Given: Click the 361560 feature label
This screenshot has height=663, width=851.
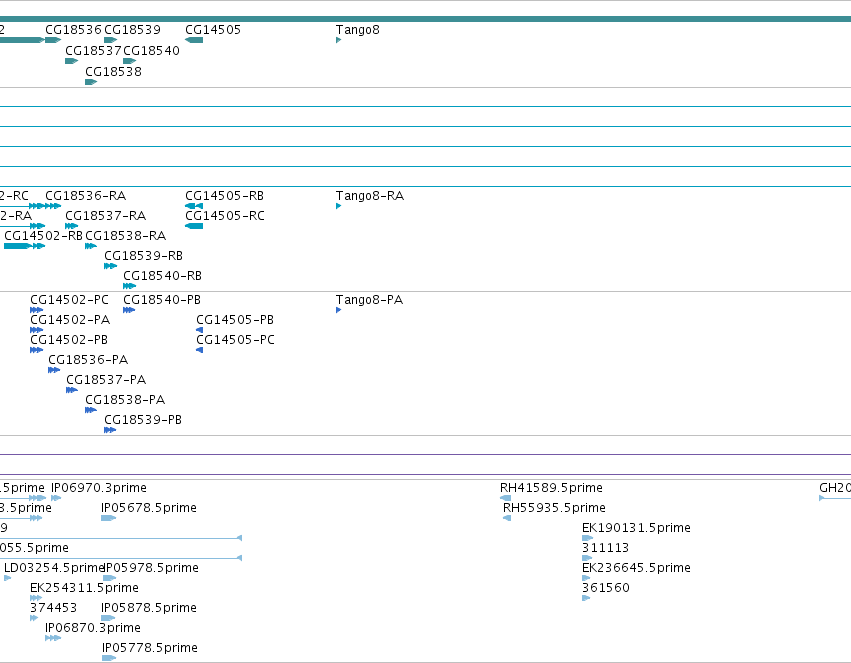Looking at the screenshot, I should coord(606,588).
